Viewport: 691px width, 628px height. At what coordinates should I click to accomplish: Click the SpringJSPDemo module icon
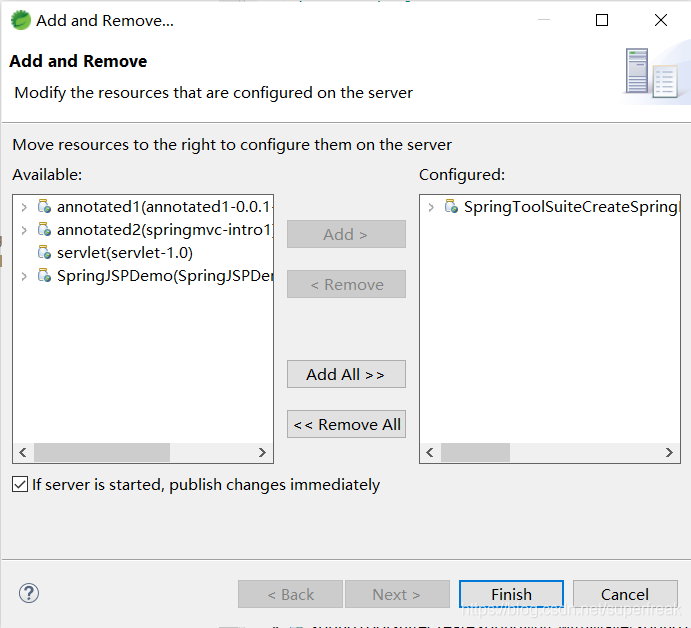(44, 275)
